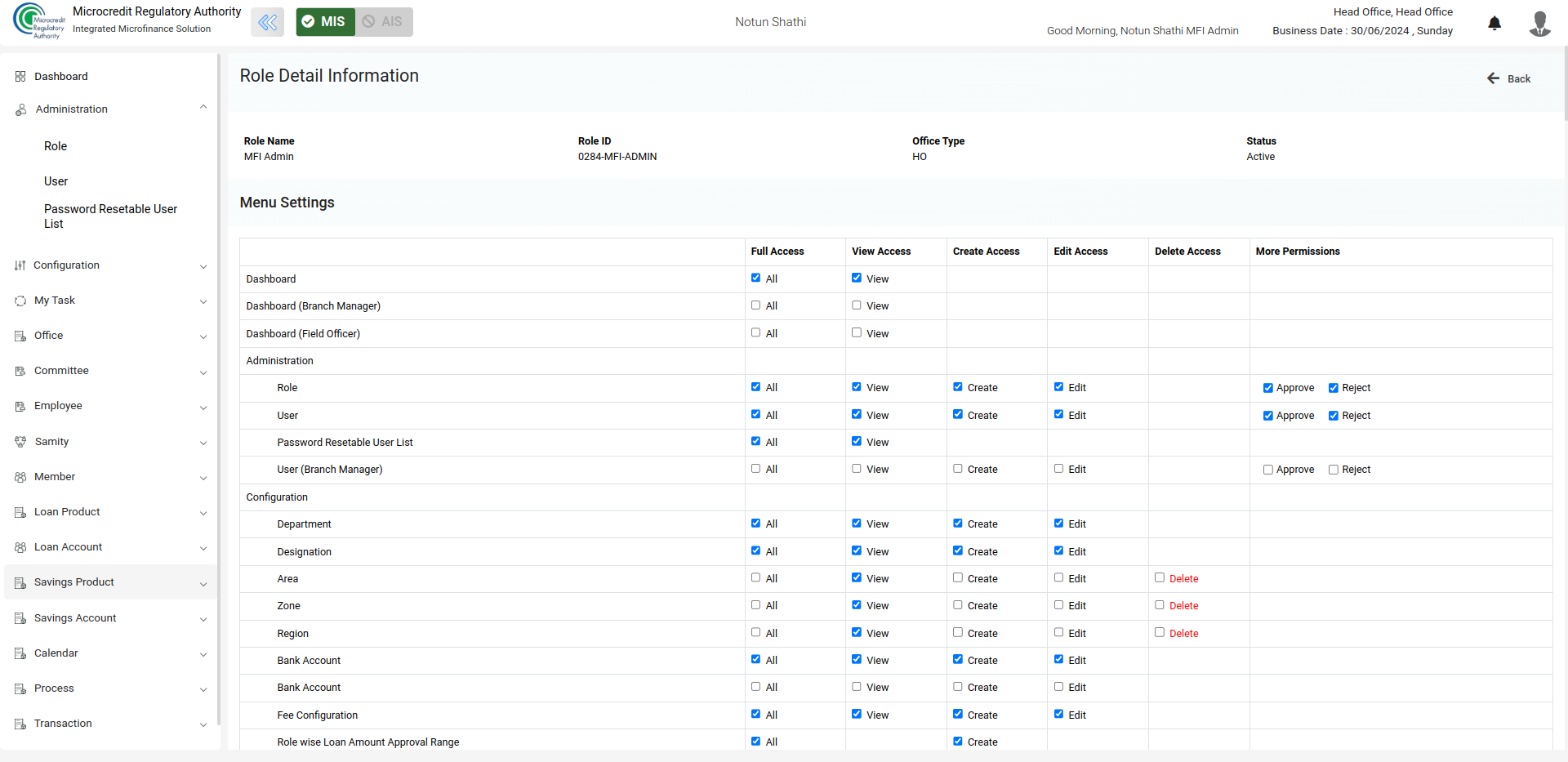Click the Microcredit Regulatory Authority logo

[38, 21]
